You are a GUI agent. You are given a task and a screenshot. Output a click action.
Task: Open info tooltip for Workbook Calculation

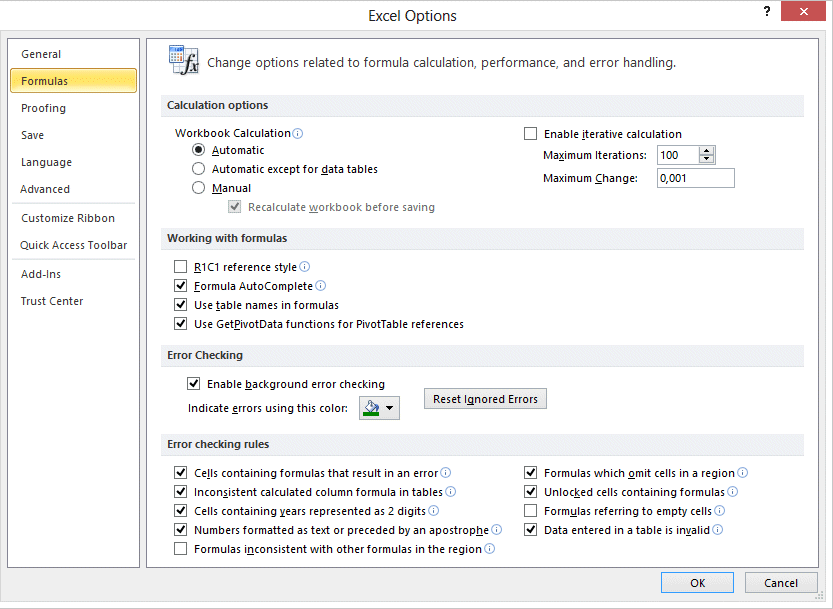coord(298,133)
